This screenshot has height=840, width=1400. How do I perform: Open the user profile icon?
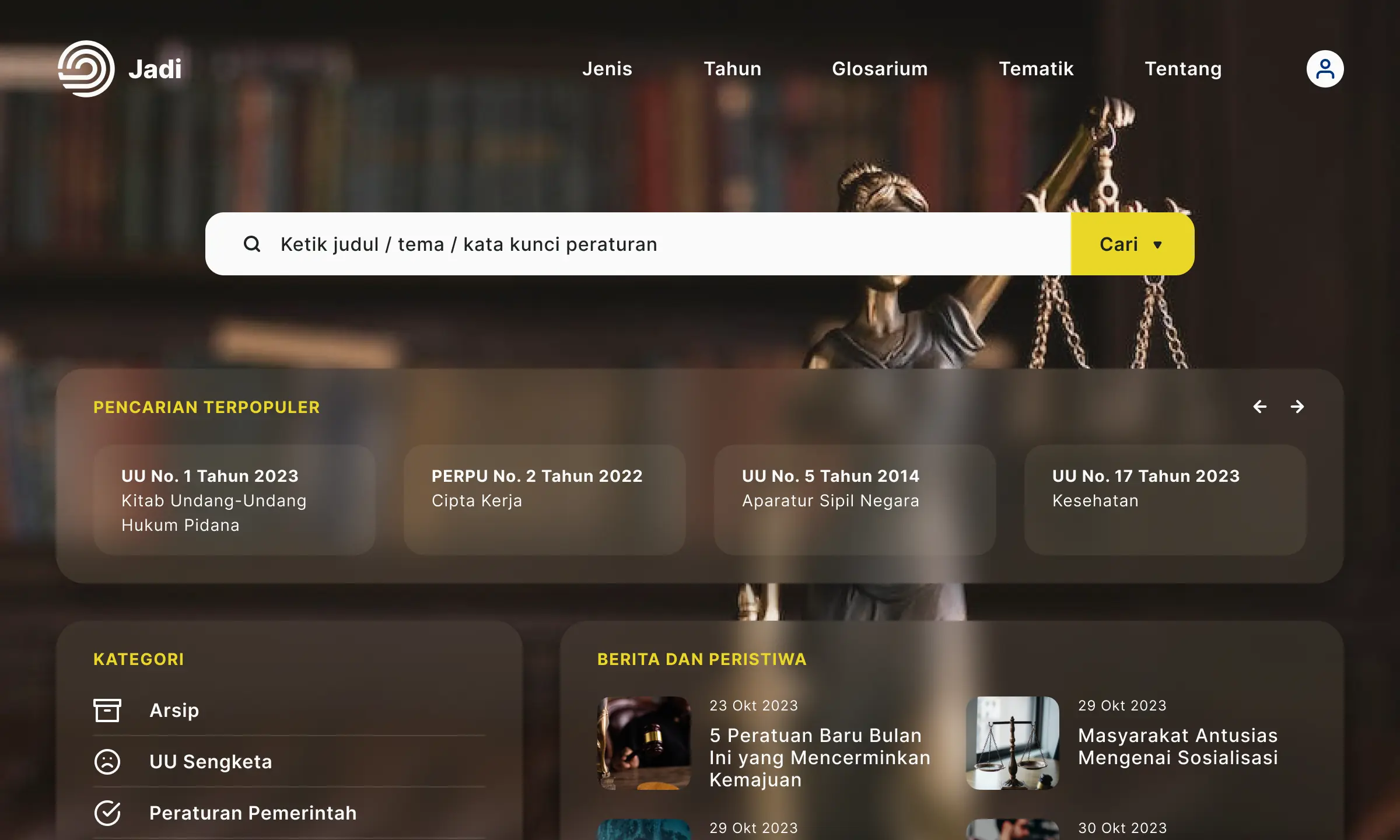pyautogui.click(x=1325, y=69)
